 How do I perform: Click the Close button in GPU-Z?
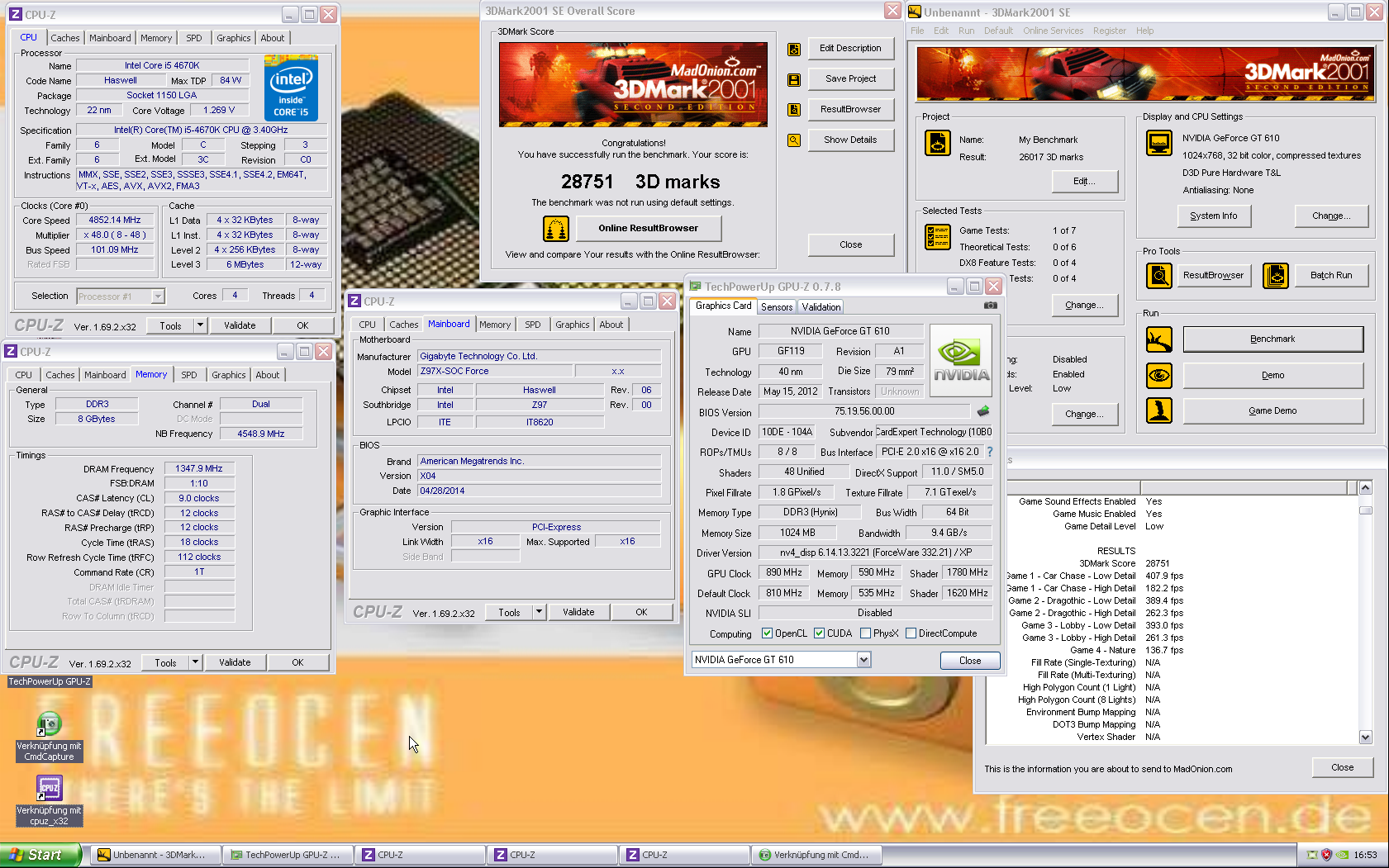(x=970, y=661)
